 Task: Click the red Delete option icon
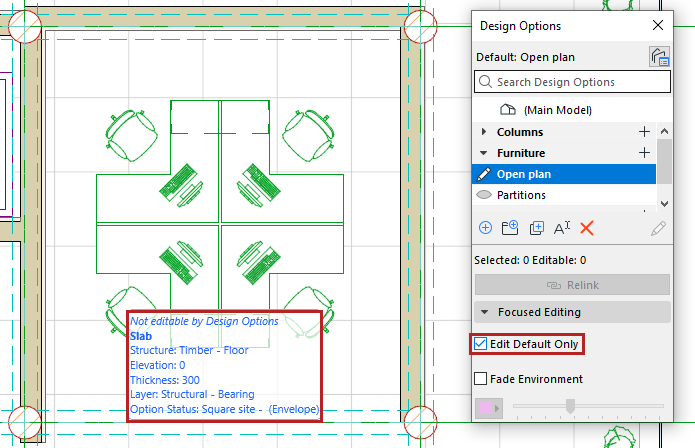click(586, 228)
